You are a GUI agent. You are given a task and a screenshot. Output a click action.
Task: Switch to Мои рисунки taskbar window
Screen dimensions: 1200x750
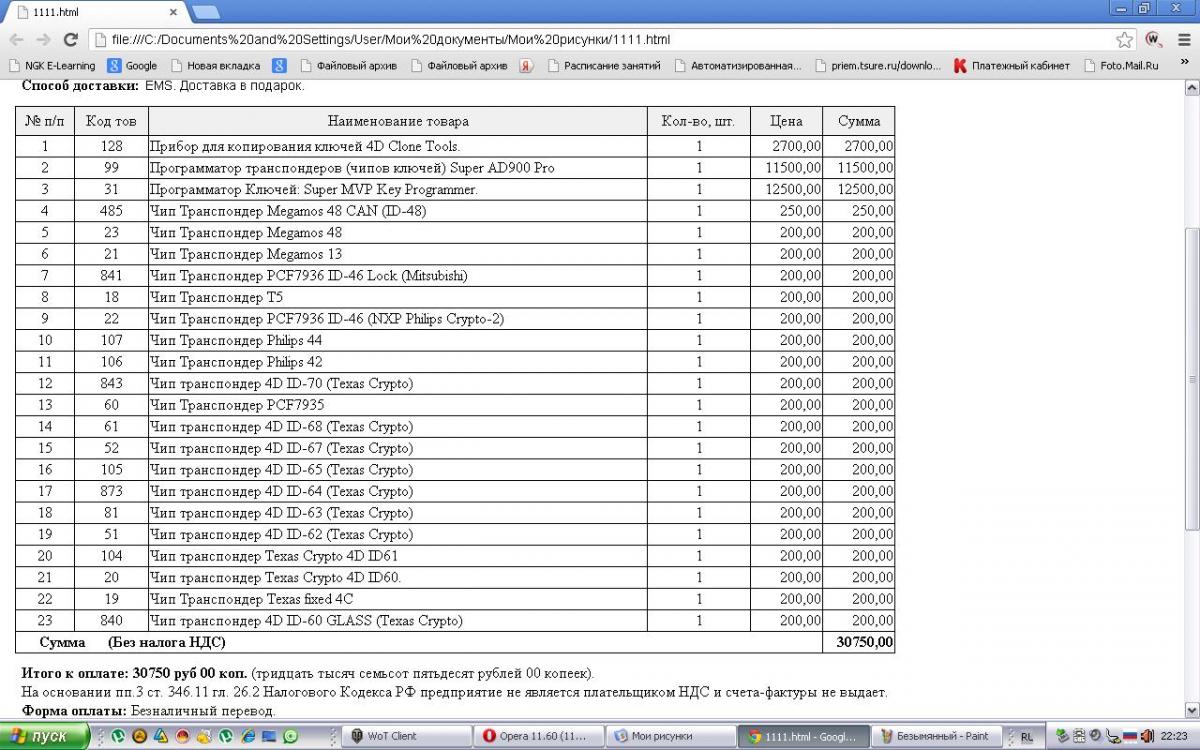tap(669, 736)
